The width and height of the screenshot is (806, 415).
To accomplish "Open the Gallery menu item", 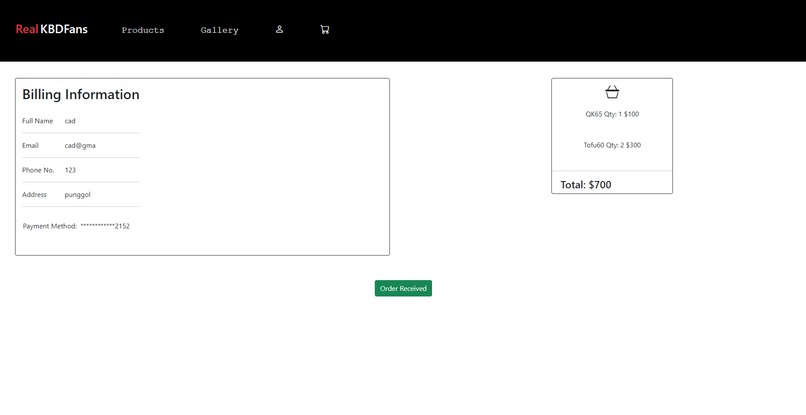I will point(219,30).
